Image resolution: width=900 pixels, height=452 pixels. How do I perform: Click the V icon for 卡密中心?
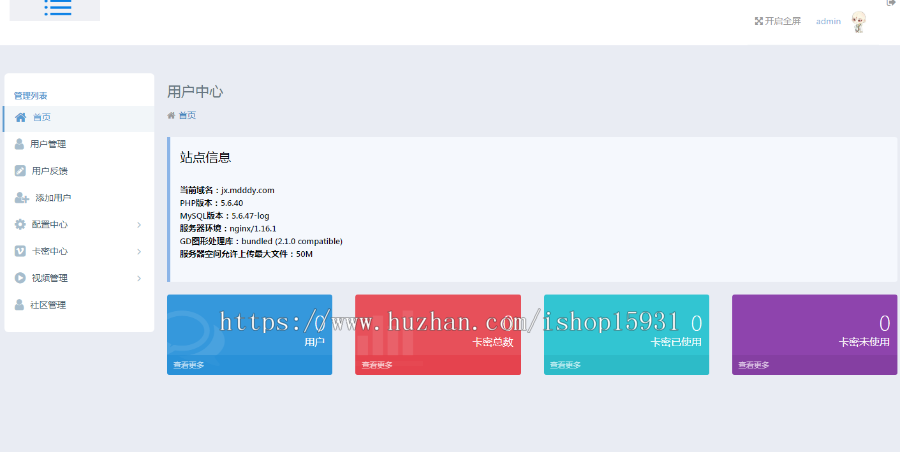point(20,251)
